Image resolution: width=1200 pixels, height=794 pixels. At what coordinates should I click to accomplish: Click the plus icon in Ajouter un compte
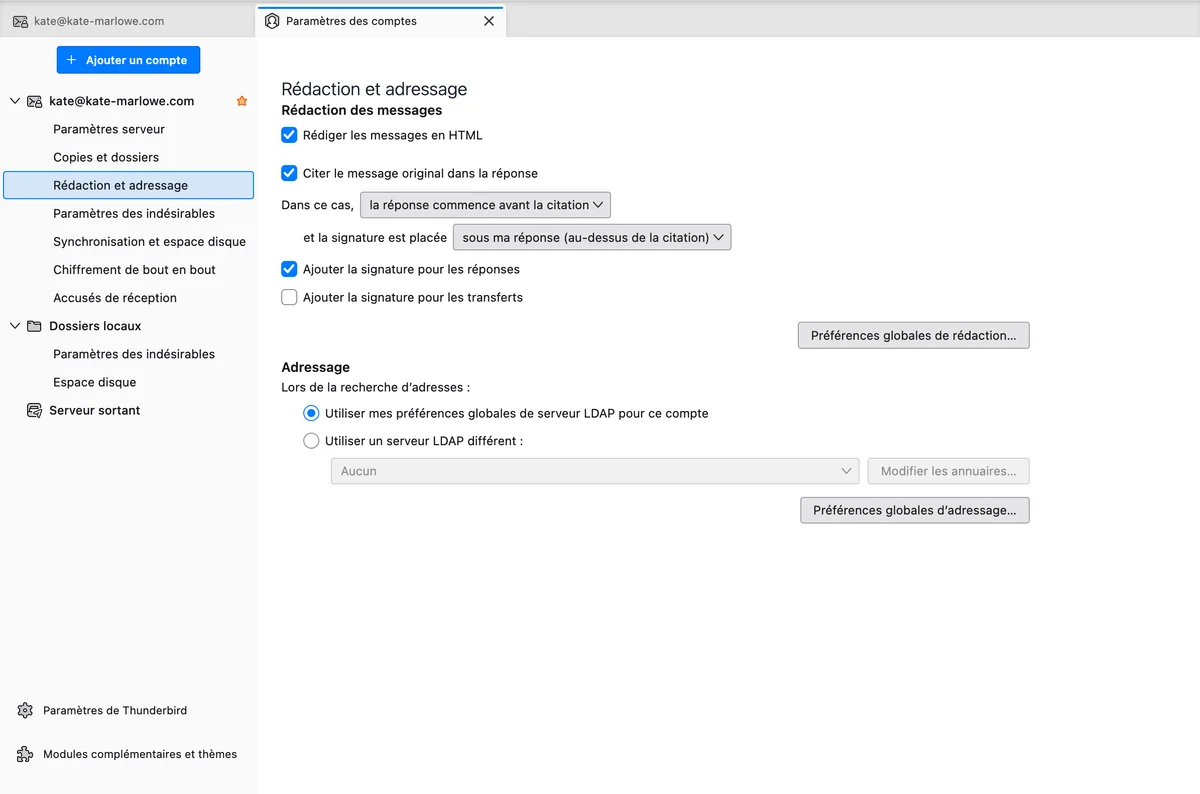pyautogui.click(x=71, y=60)
